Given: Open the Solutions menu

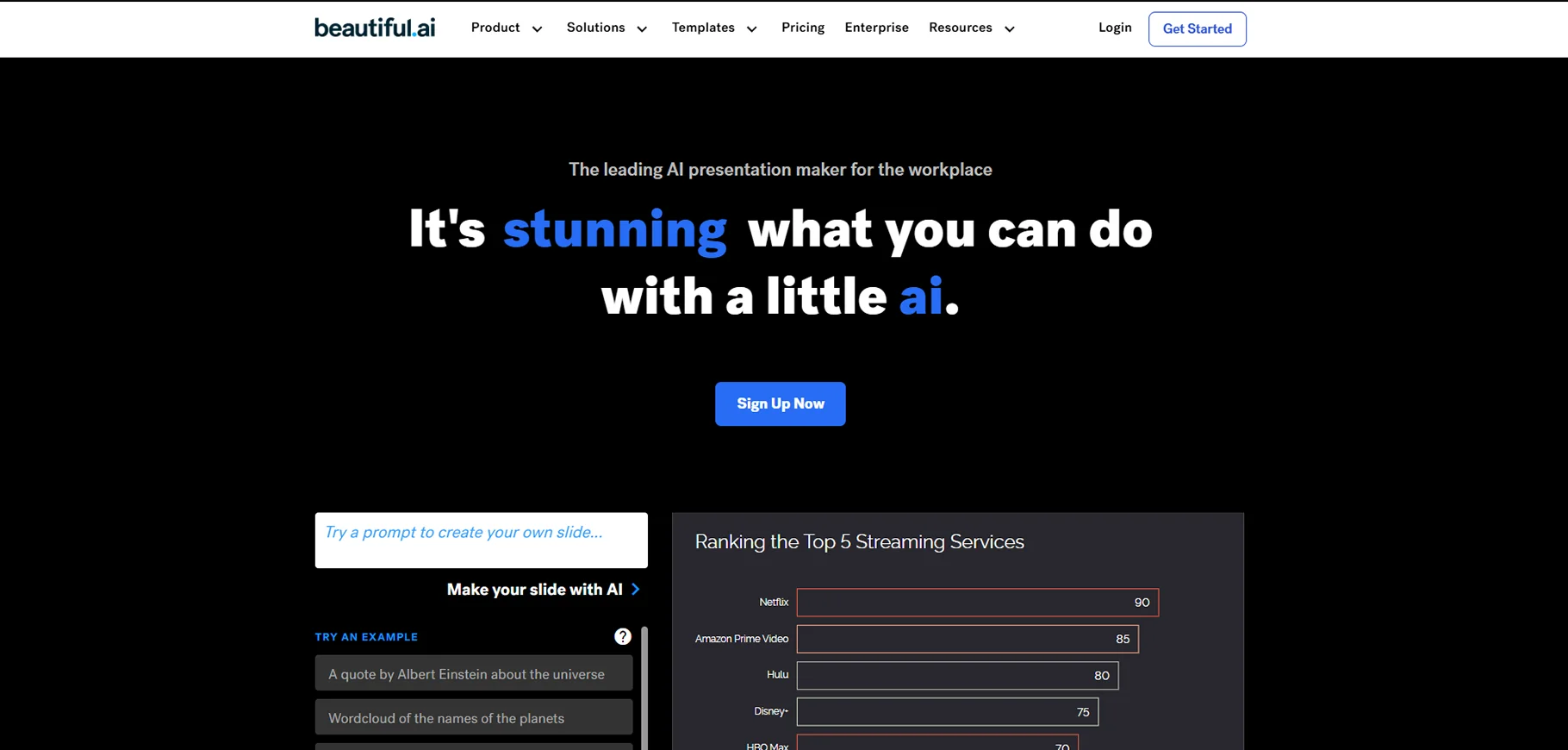Looking at the screenshot, I should 595,28.
